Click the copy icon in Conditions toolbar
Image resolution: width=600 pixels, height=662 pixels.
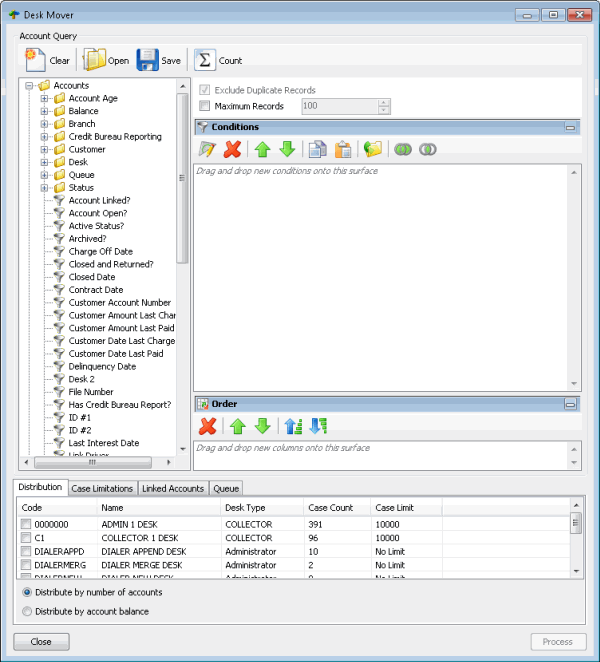click(x=316, y=149)
